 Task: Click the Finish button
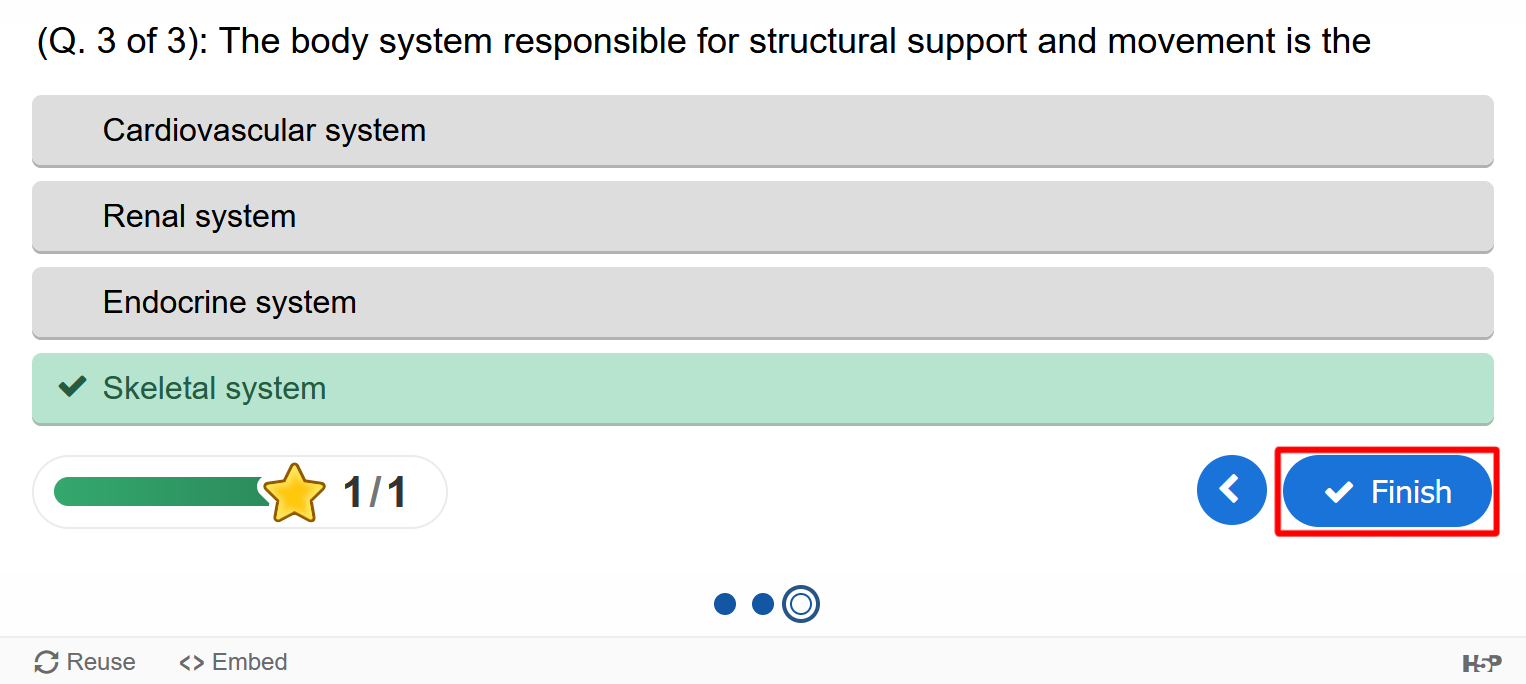pos(1387,491)
